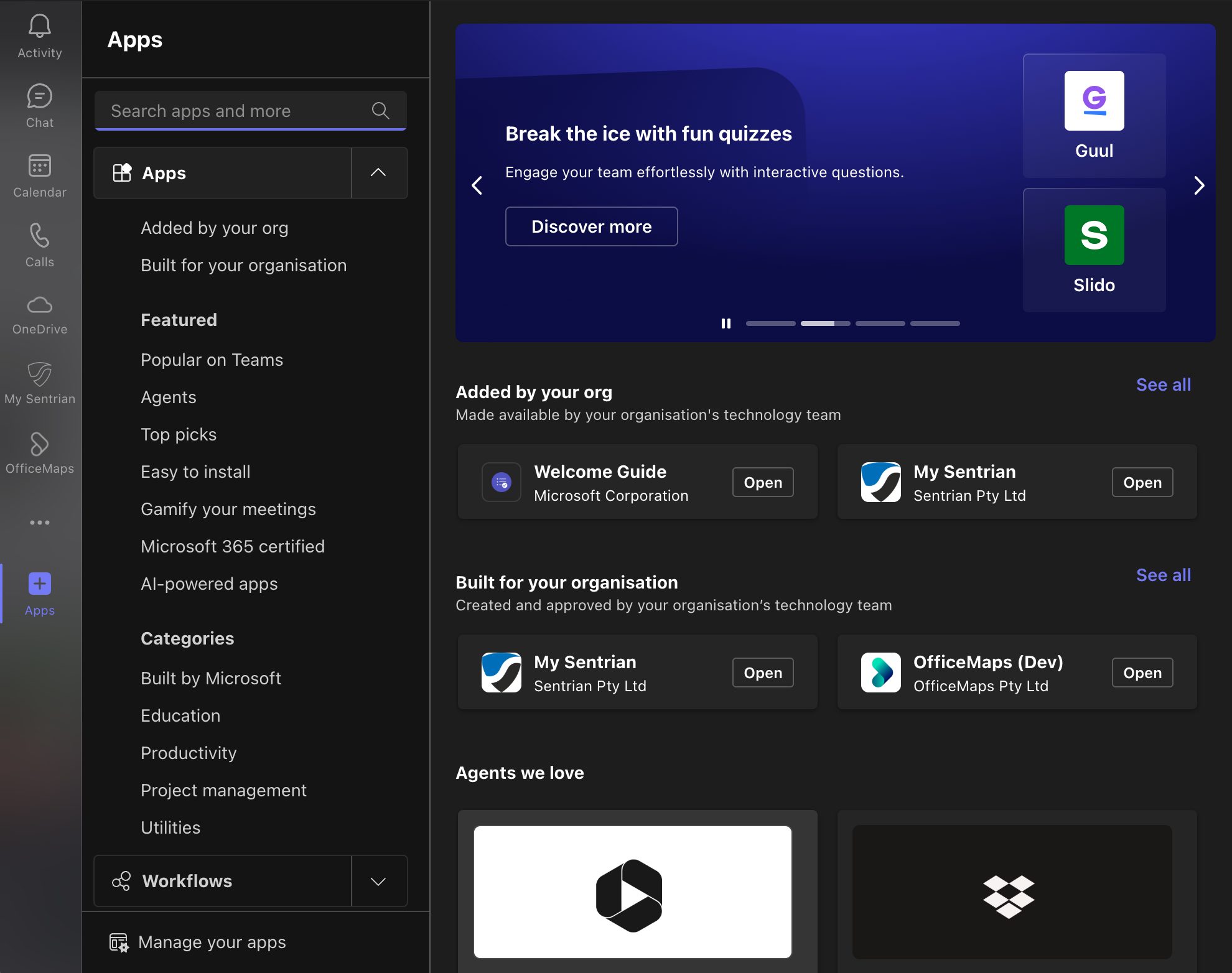Click the OfficeMaps (Dev) app icon
Image resolution: width=1232 pixels, height=973 pixels.
(x=881, y=673)
